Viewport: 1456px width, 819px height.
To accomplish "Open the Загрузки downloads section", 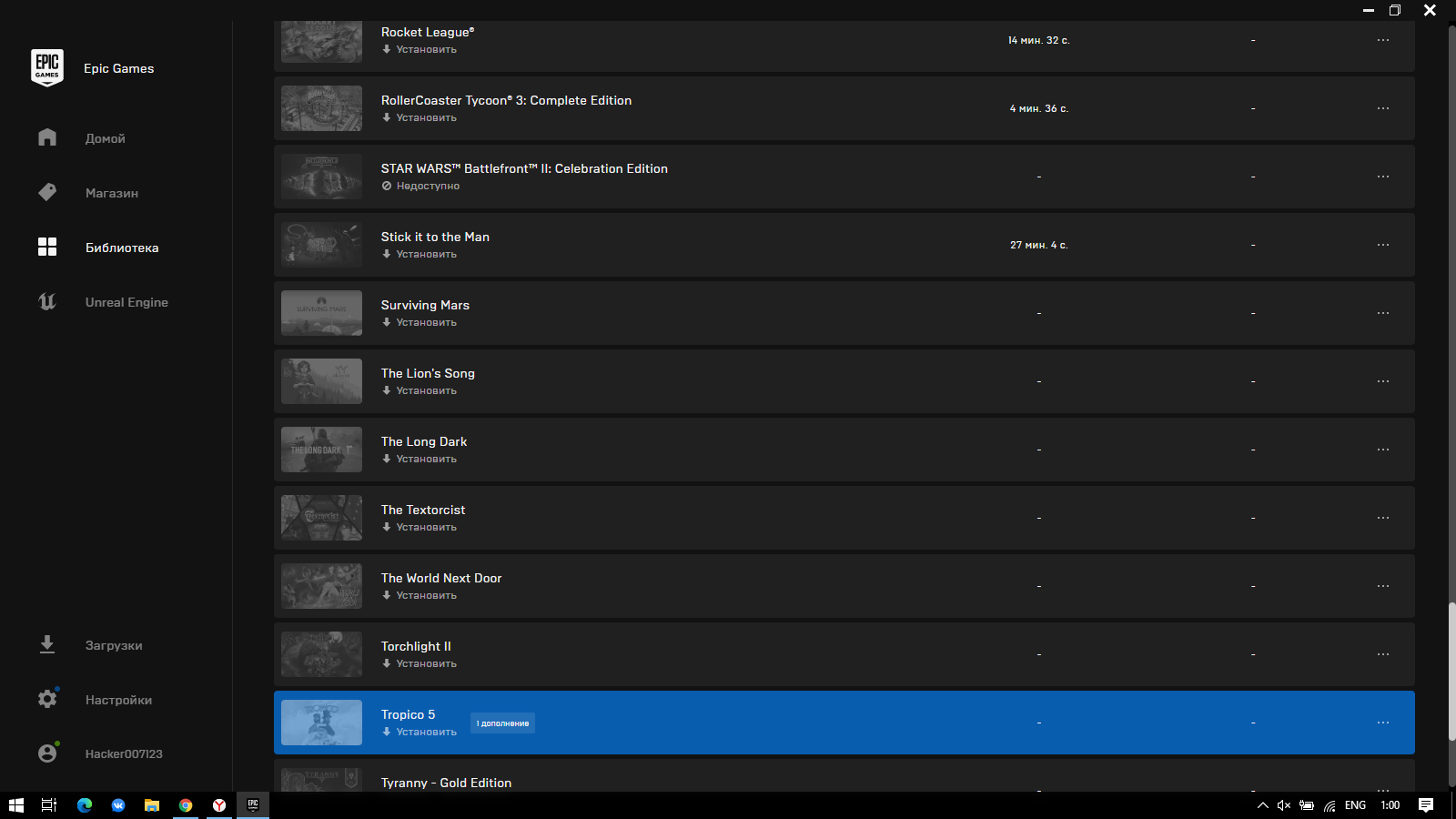I will coord(114,645).
